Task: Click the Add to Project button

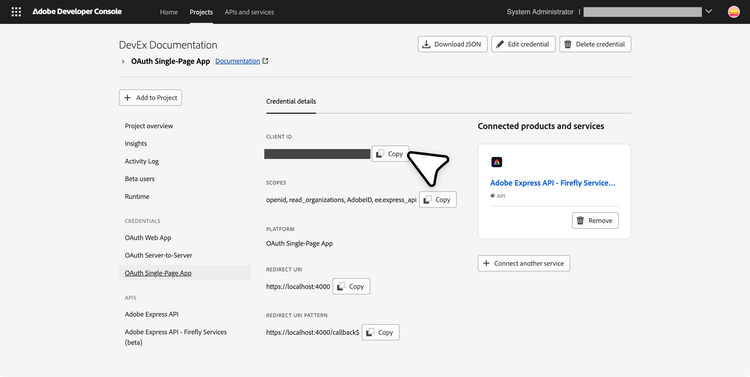Action: [150, 98]
